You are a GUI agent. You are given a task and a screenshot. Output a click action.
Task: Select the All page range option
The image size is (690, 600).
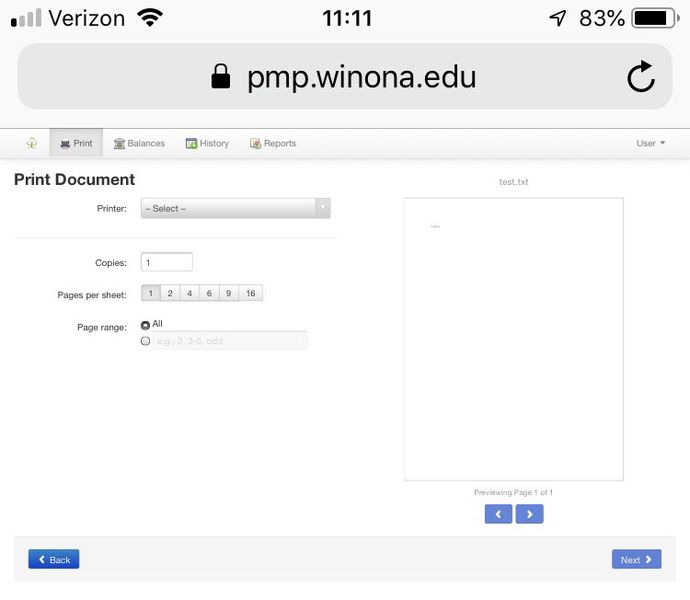[146, 324]
